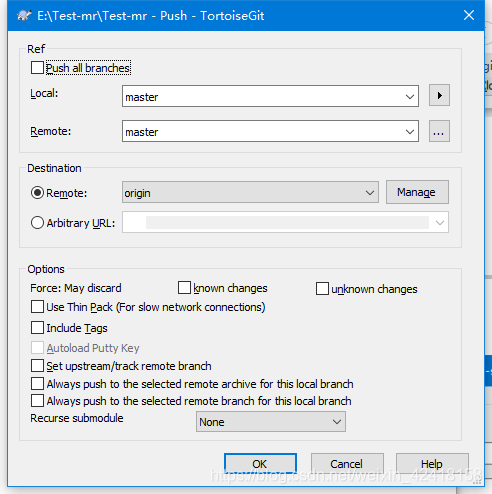Click the ellipsis button beside Remote branch
The height and width of the screenshot is (494, 492).
click(x=439, y=131)
